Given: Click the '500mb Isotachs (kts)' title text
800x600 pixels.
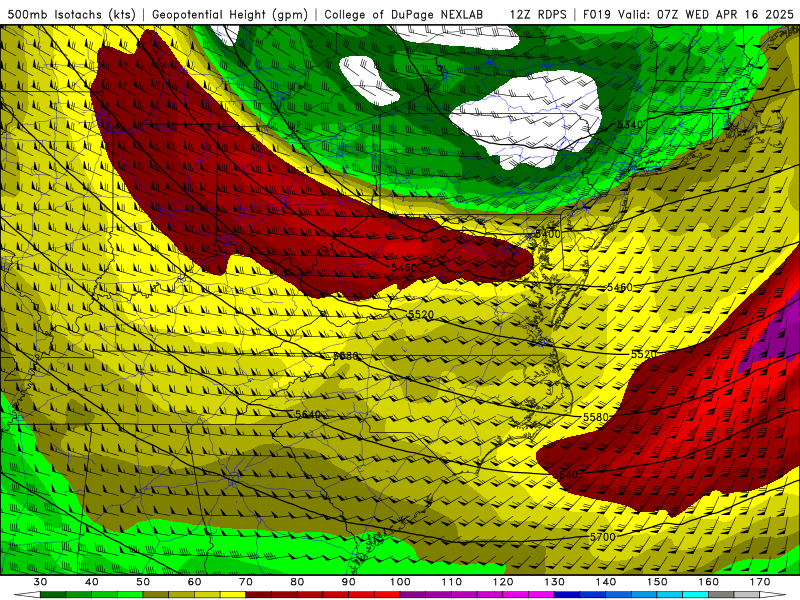Looking at the screenshot, I should [x=71, y=14].
